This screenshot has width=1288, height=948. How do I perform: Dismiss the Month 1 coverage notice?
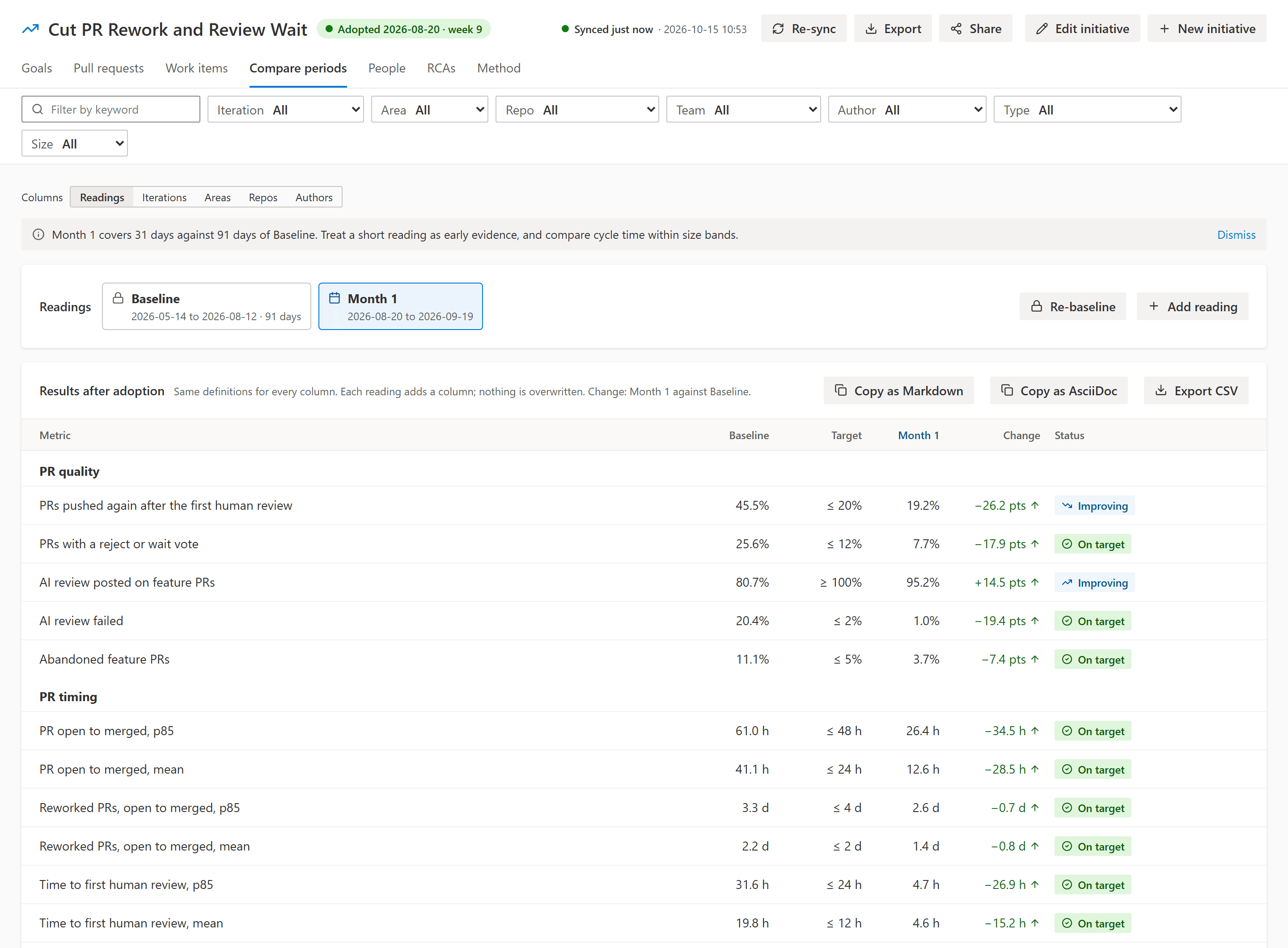click(1236, 234)
